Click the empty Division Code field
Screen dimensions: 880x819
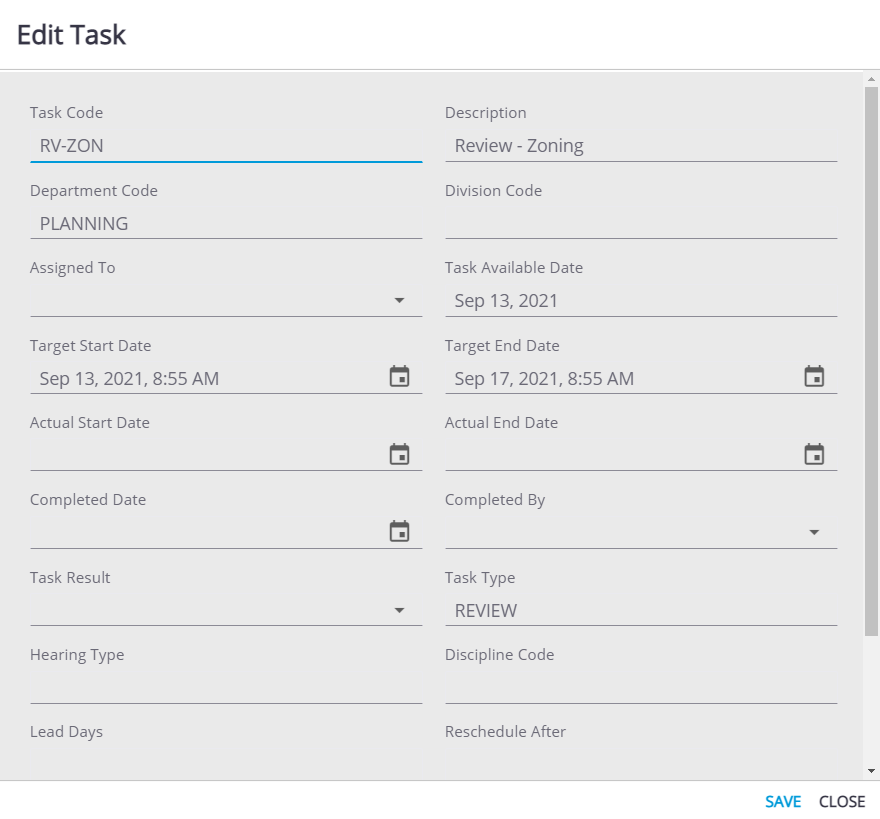point(641,223)
